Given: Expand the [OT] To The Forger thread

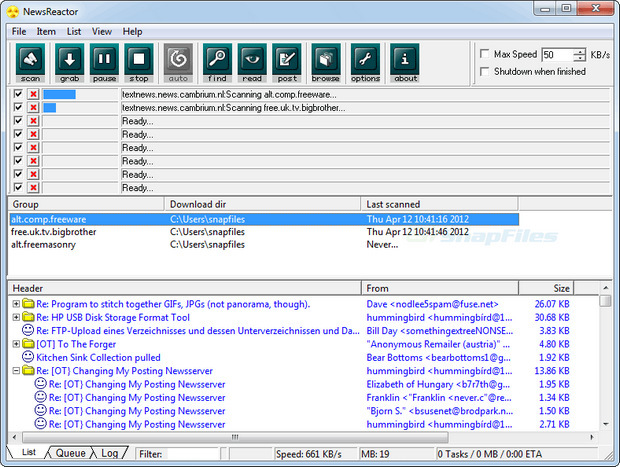Looking at the screenshot, I should [x=16, y=344].
